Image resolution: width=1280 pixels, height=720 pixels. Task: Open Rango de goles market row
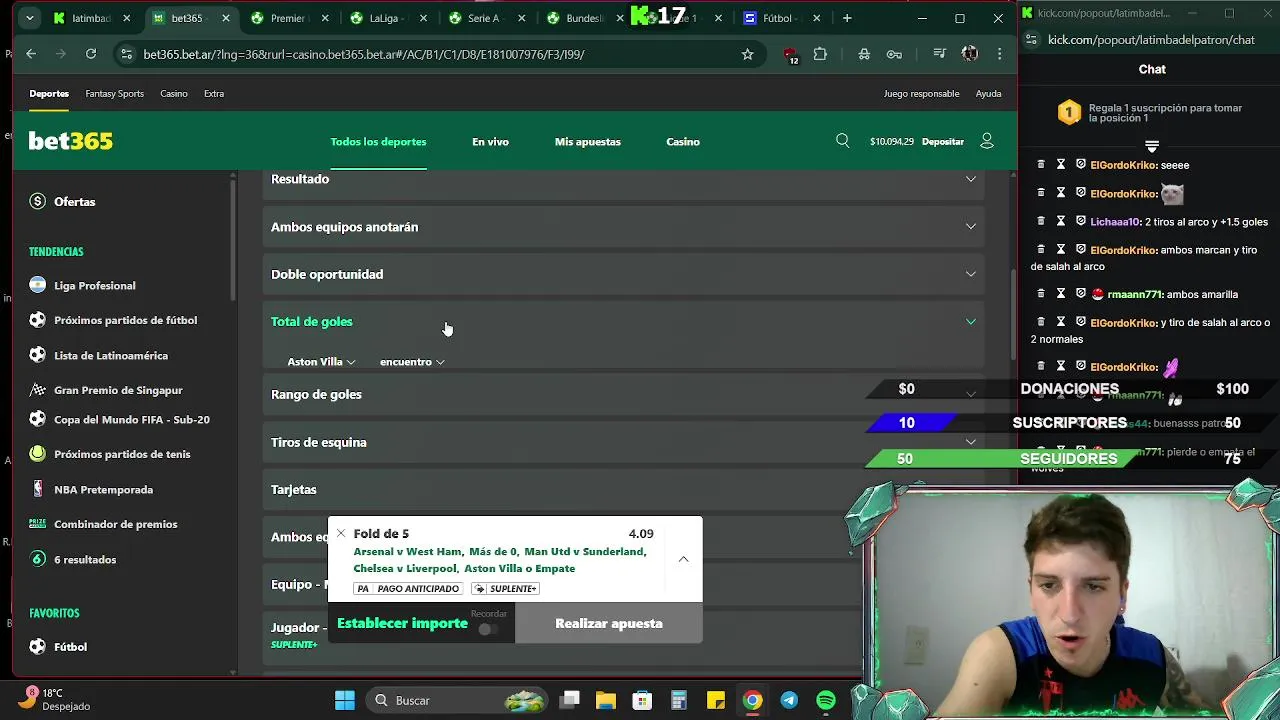point(624,394)
